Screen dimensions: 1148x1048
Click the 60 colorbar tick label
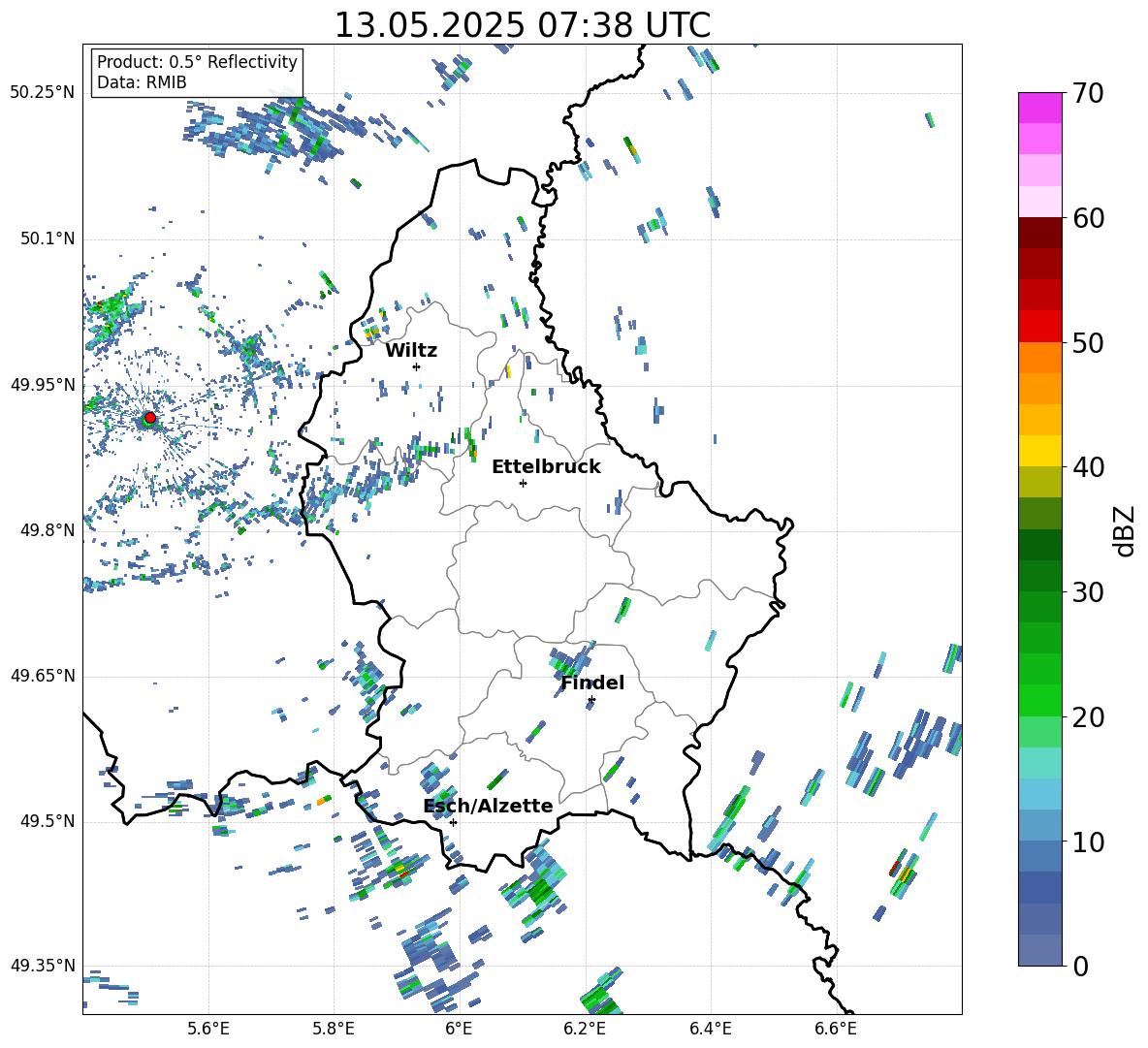tap(1088, 218)
